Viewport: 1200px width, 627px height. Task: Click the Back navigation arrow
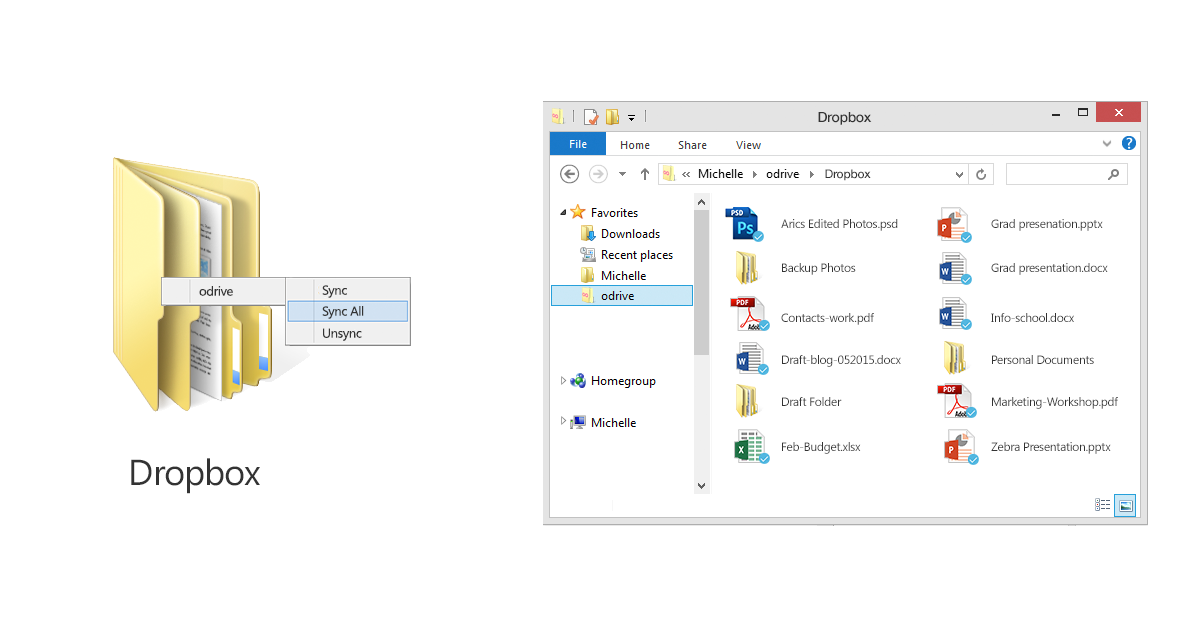(570, 174)
